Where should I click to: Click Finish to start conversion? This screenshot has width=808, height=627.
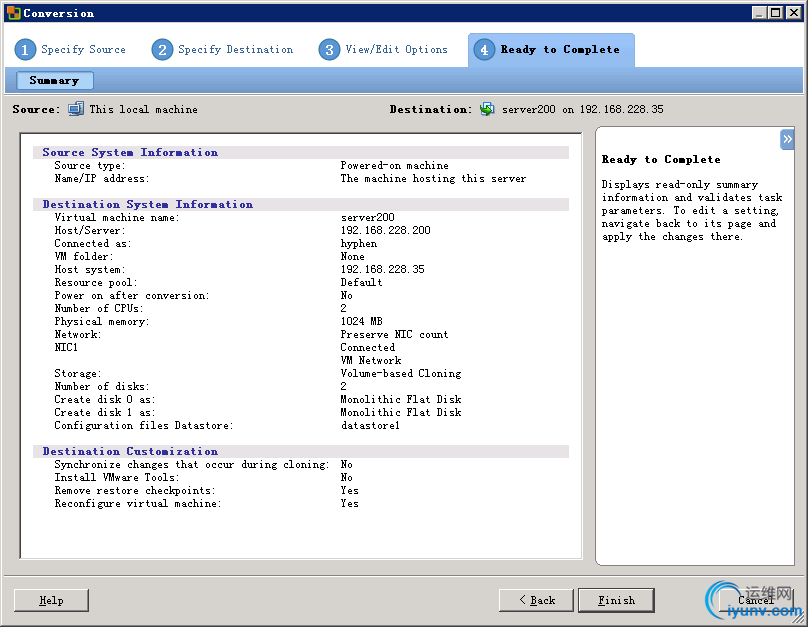pyautogui.click(x=616, y=600)
